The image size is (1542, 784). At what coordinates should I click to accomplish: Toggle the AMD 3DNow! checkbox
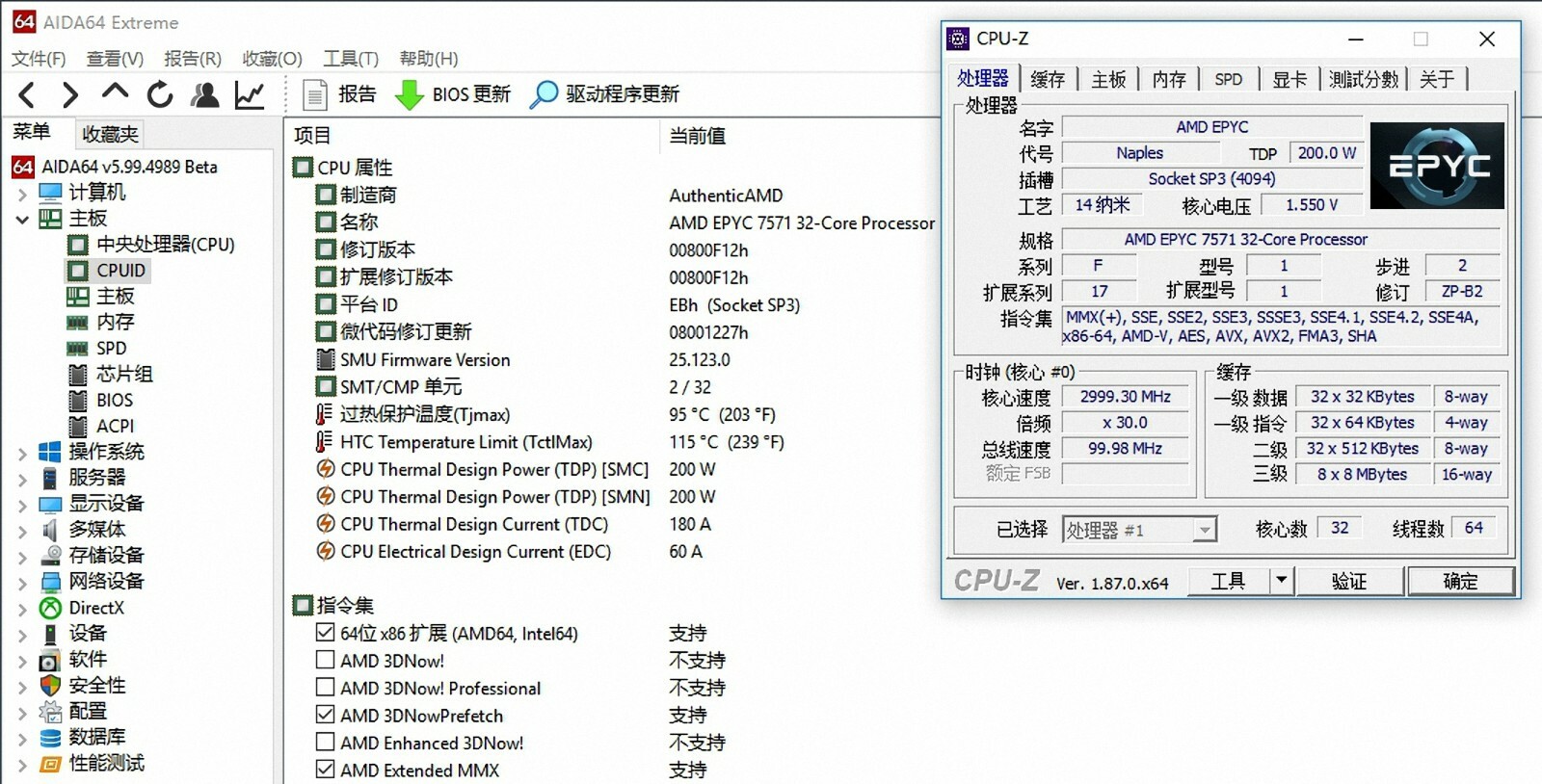pyautogui.click(x=326, y=660)
